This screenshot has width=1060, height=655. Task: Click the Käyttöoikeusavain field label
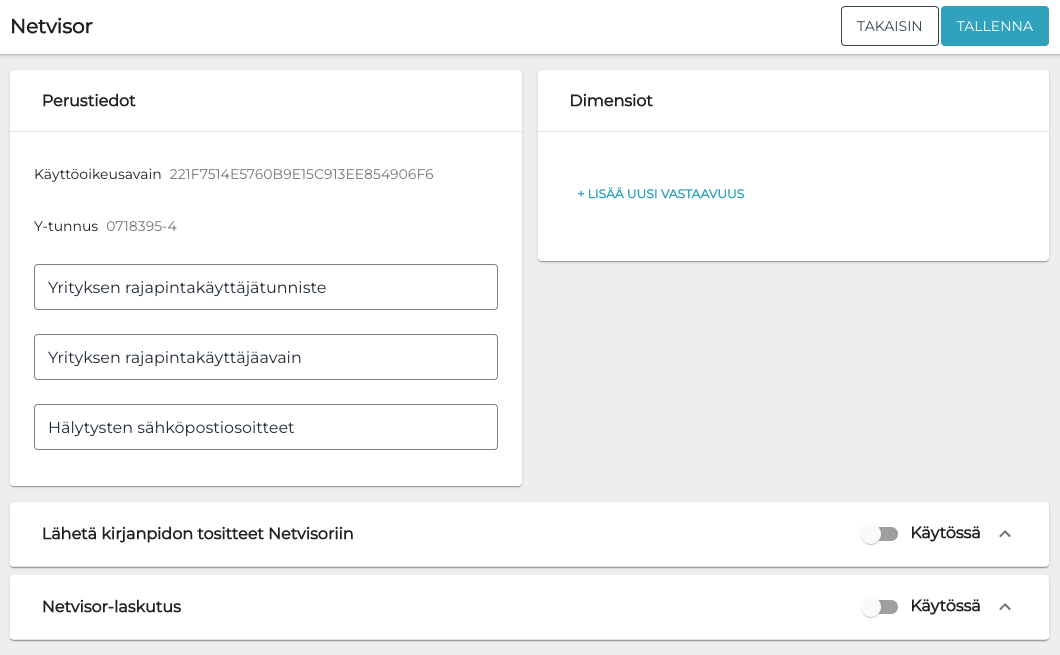(97, 174)
